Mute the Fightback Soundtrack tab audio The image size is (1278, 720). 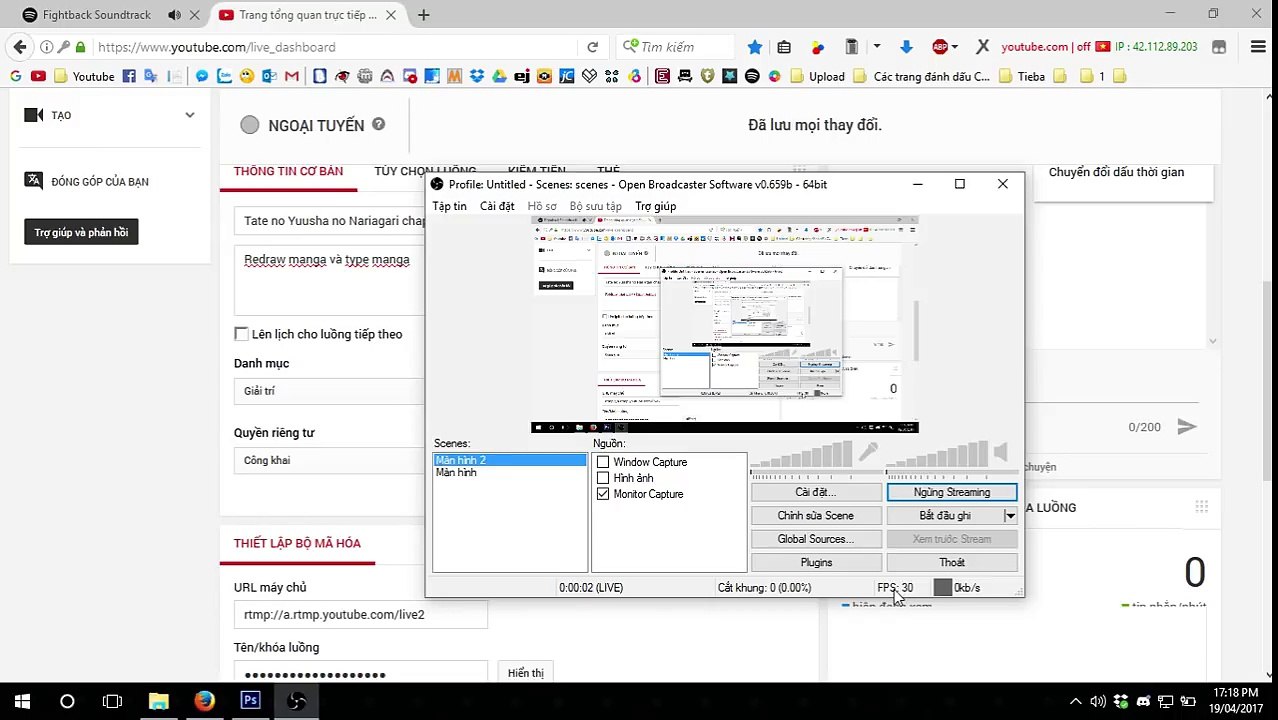point(174,15)
